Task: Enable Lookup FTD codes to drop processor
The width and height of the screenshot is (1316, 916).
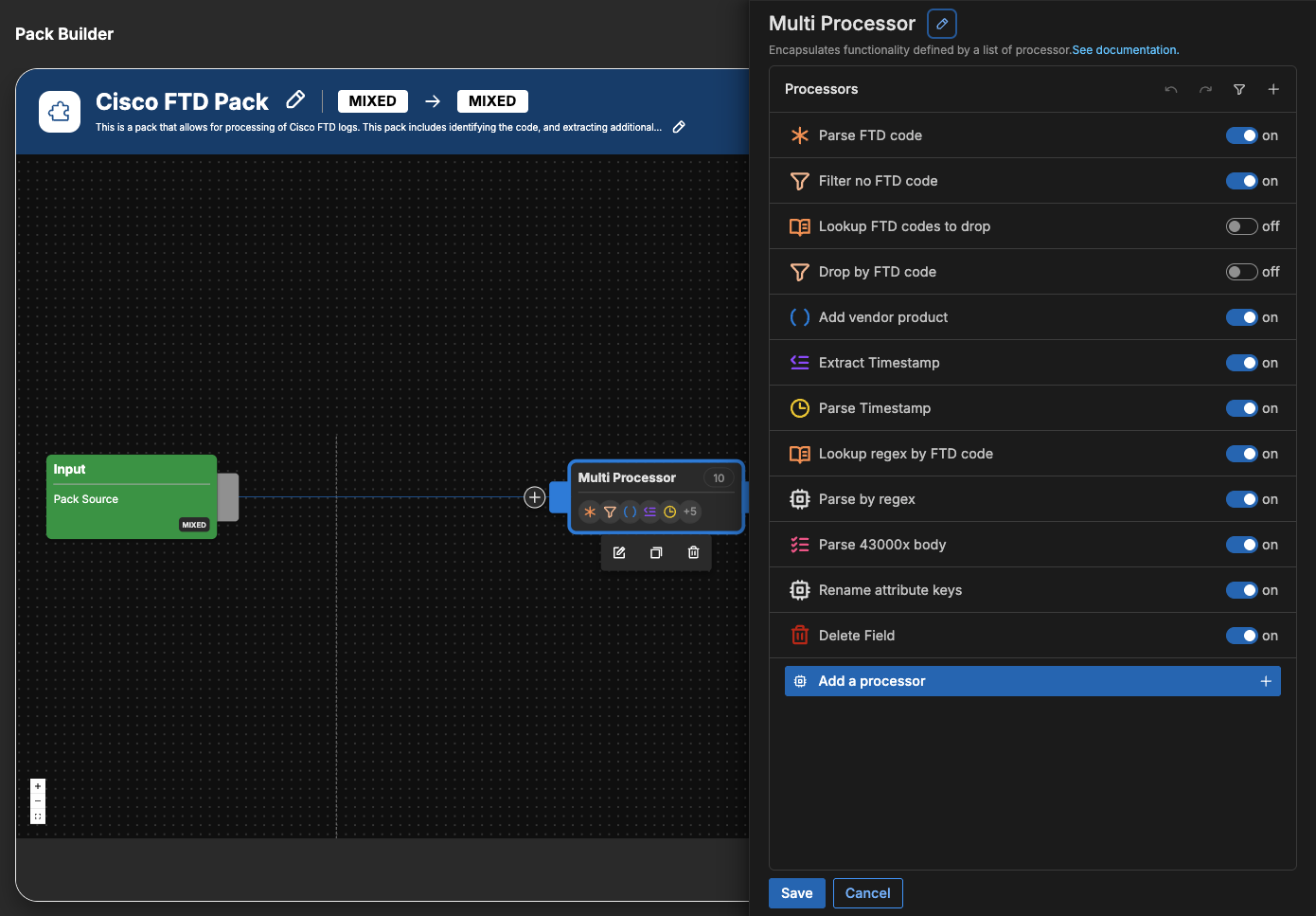Action: tap(1242, 226)
